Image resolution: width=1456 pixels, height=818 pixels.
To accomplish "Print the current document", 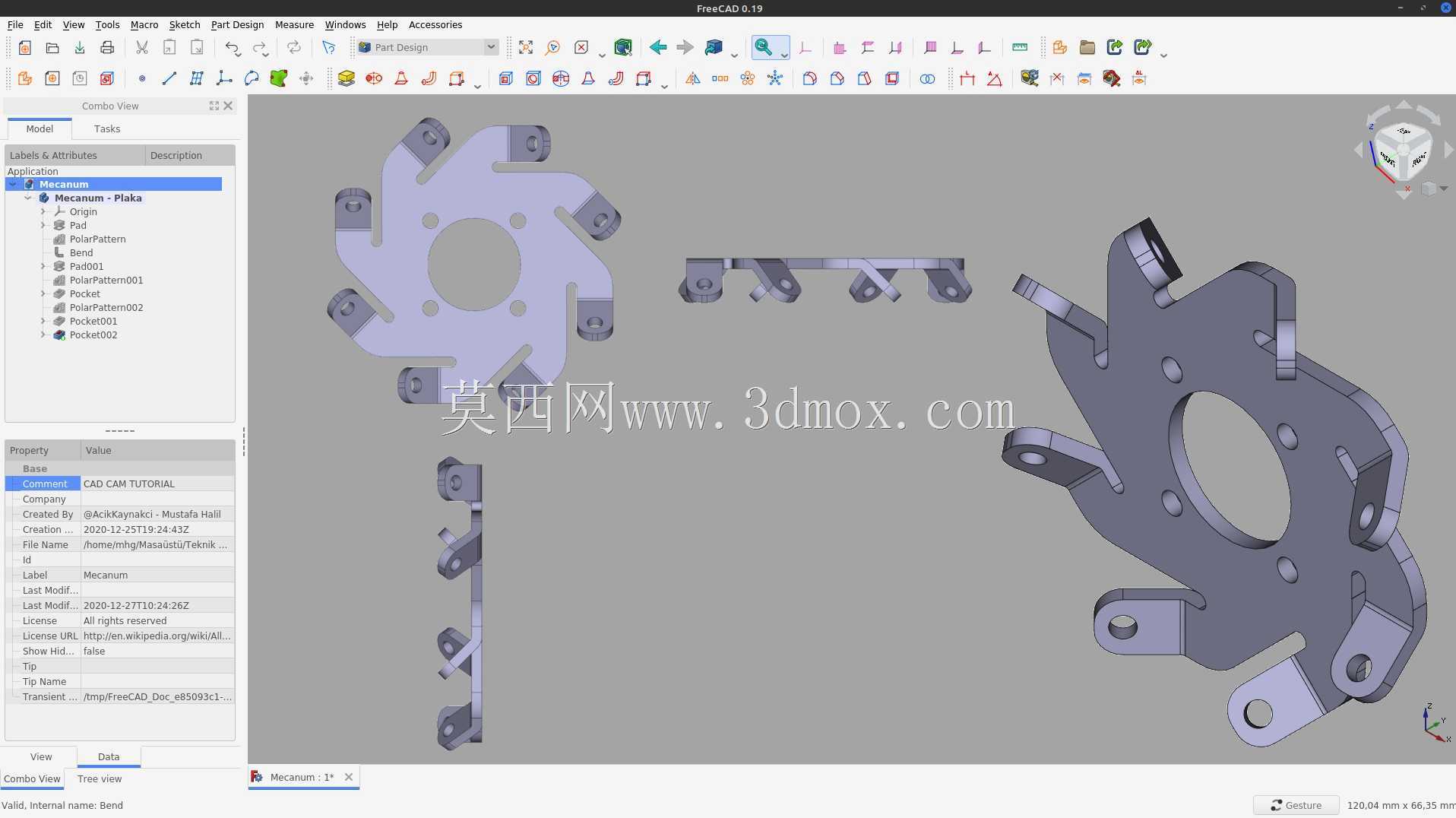I will click(x=107, y=47).
